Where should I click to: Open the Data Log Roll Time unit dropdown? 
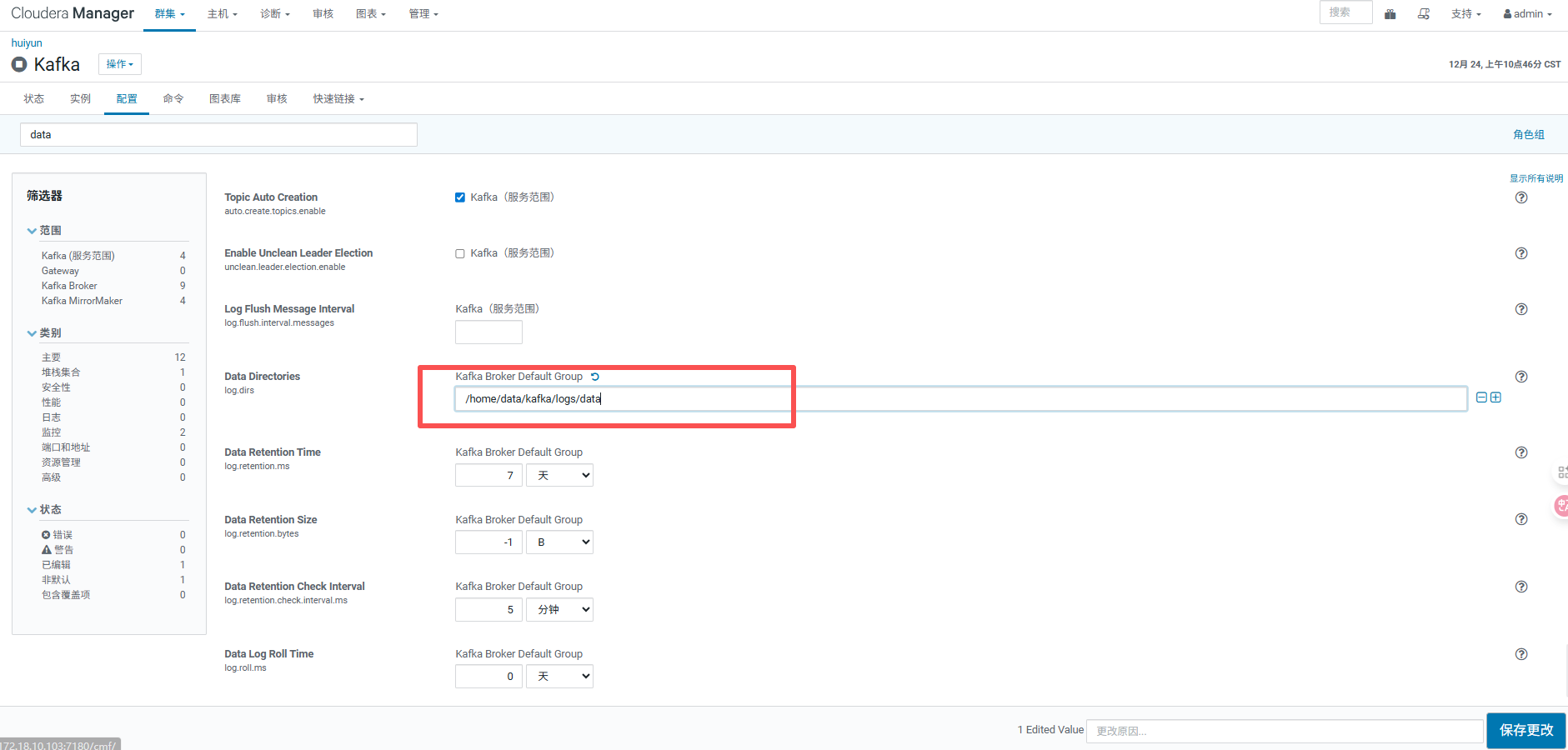pos(559,677)
